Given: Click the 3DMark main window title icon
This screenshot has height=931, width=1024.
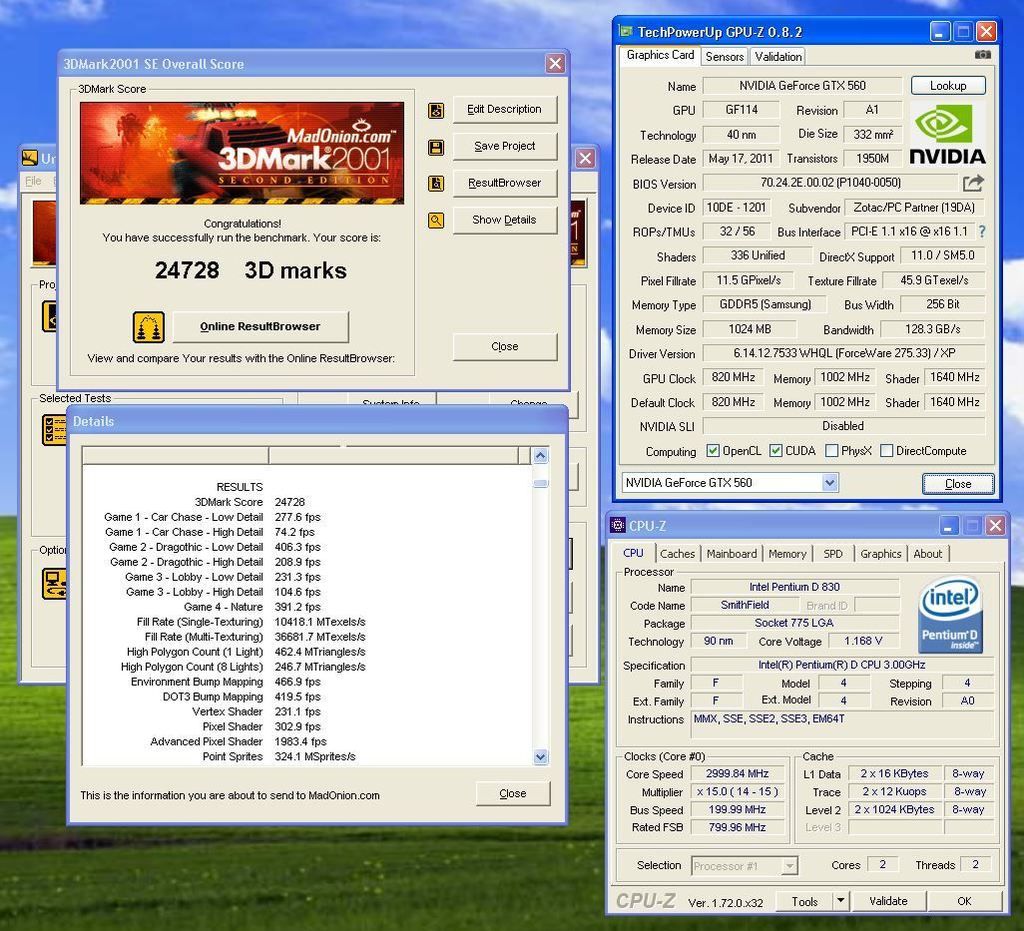Looking at the screenshot, I should pyautogui.click(x=29, y=158).
